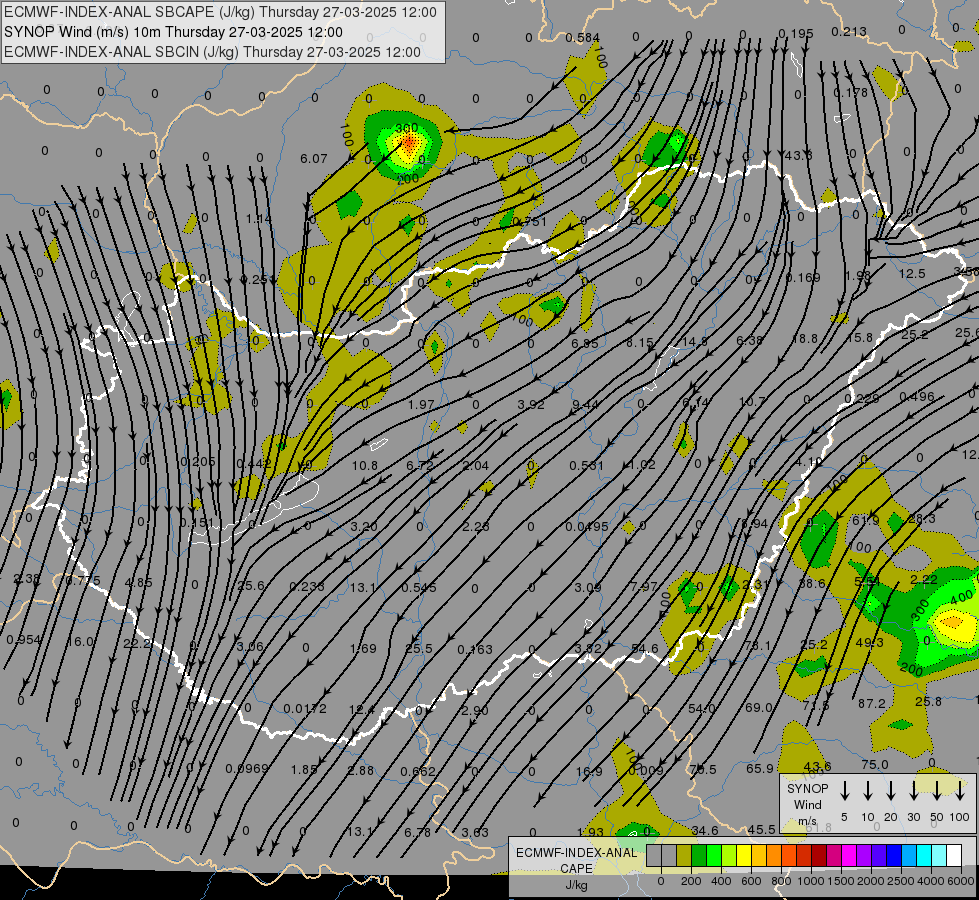
Task: Select the SYNOP Wind 10m title line
Action: [x=174, y=32]
